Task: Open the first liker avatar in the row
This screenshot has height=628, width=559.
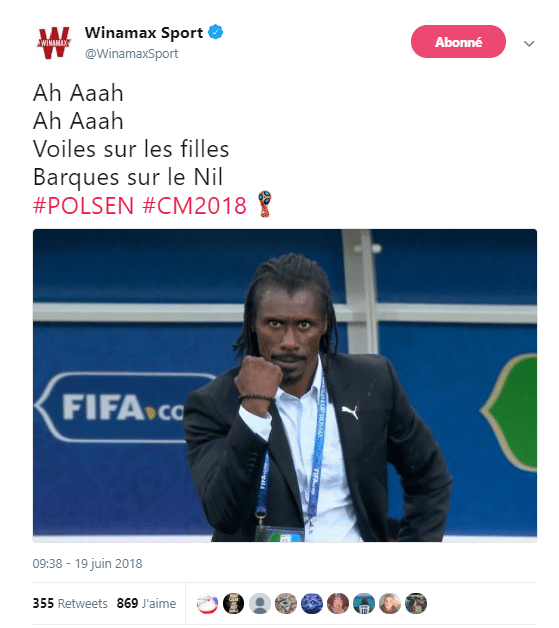Action: [207, 604]
